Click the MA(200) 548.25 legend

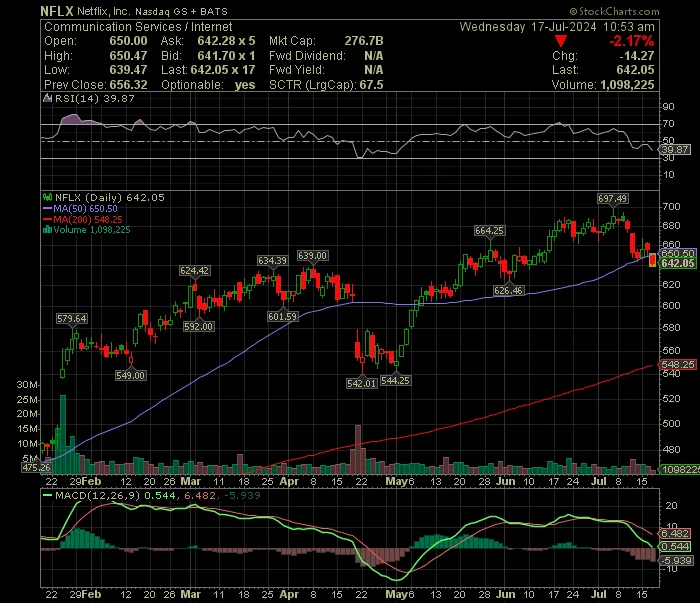tap(83, 220)
